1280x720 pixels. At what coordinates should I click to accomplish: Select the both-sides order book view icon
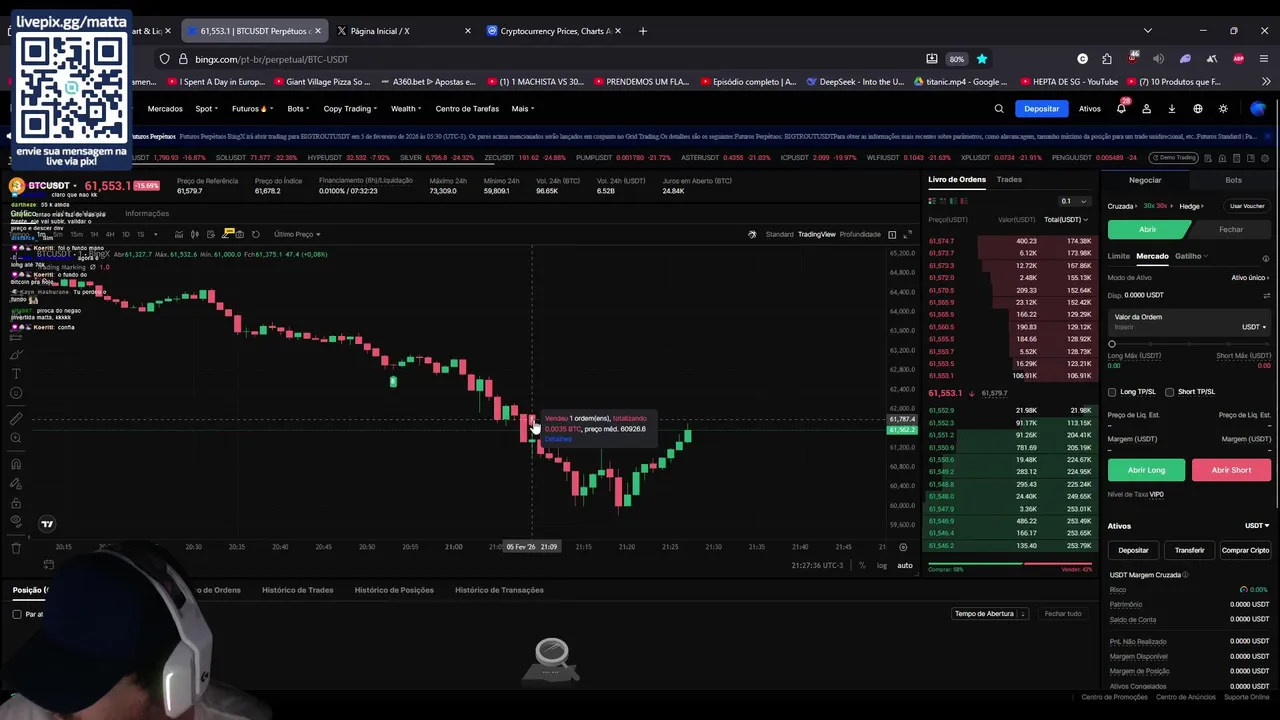932,201
